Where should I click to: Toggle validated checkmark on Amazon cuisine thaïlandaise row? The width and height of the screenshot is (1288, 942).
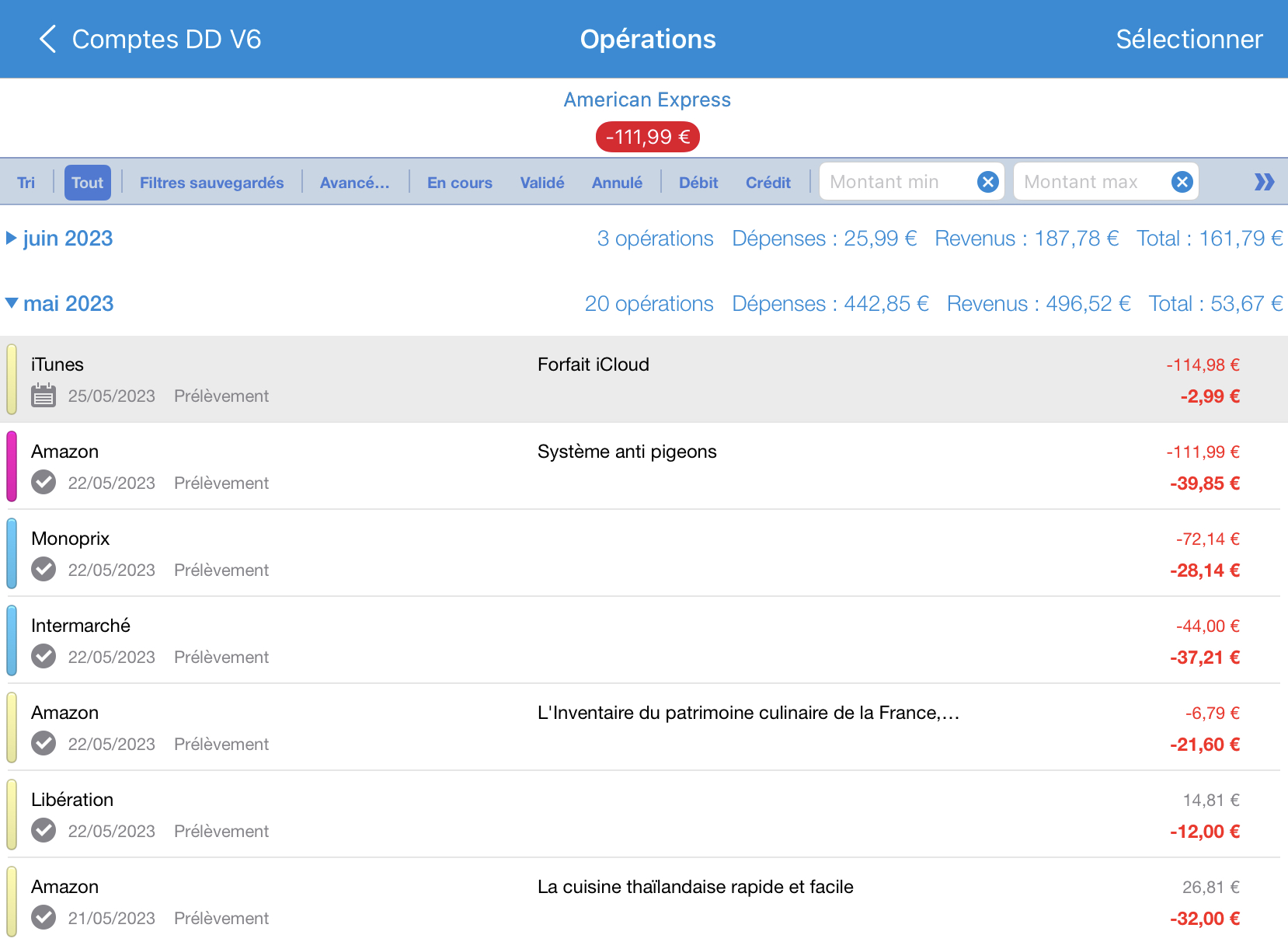click(44, 917)
